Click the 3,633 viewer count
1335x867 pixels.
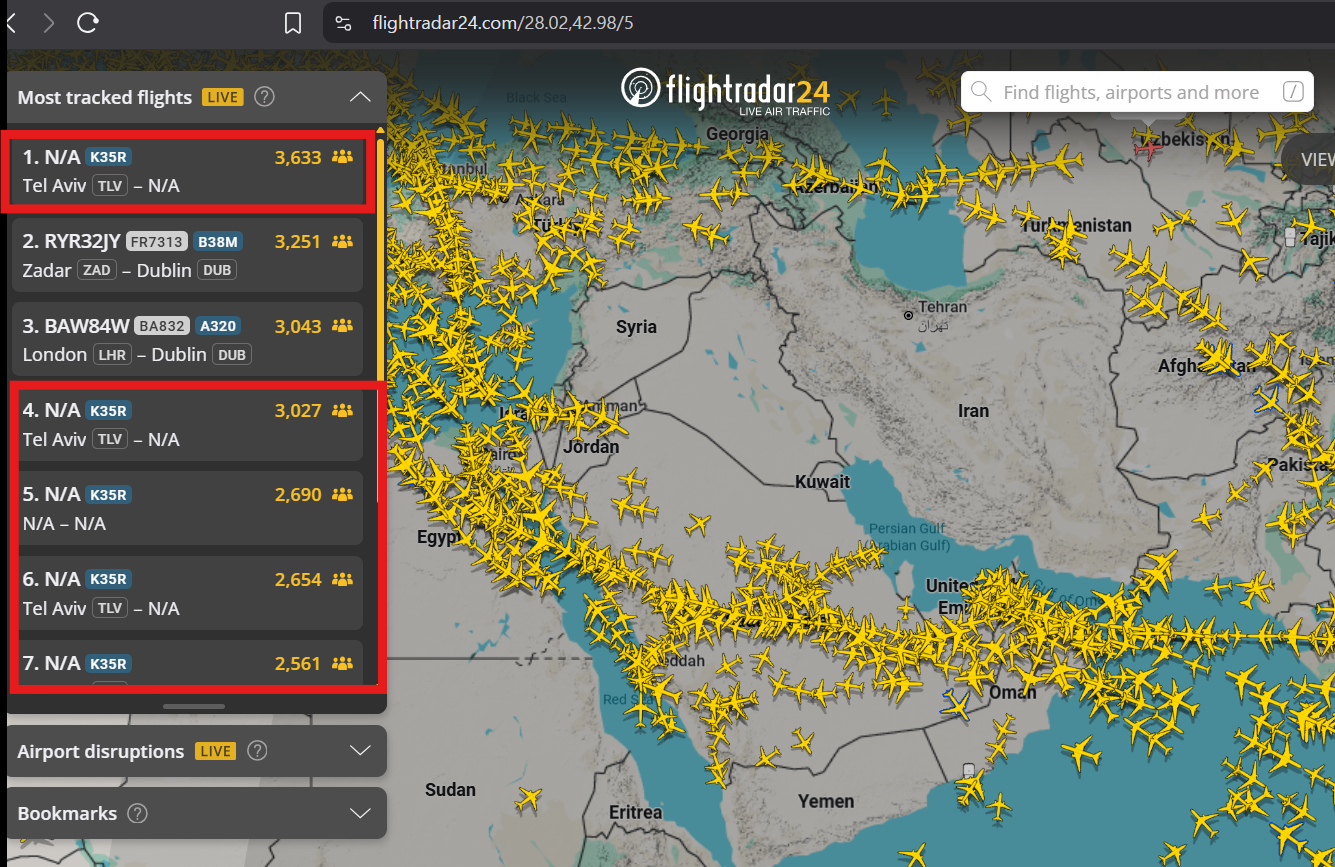pos(298,156)
